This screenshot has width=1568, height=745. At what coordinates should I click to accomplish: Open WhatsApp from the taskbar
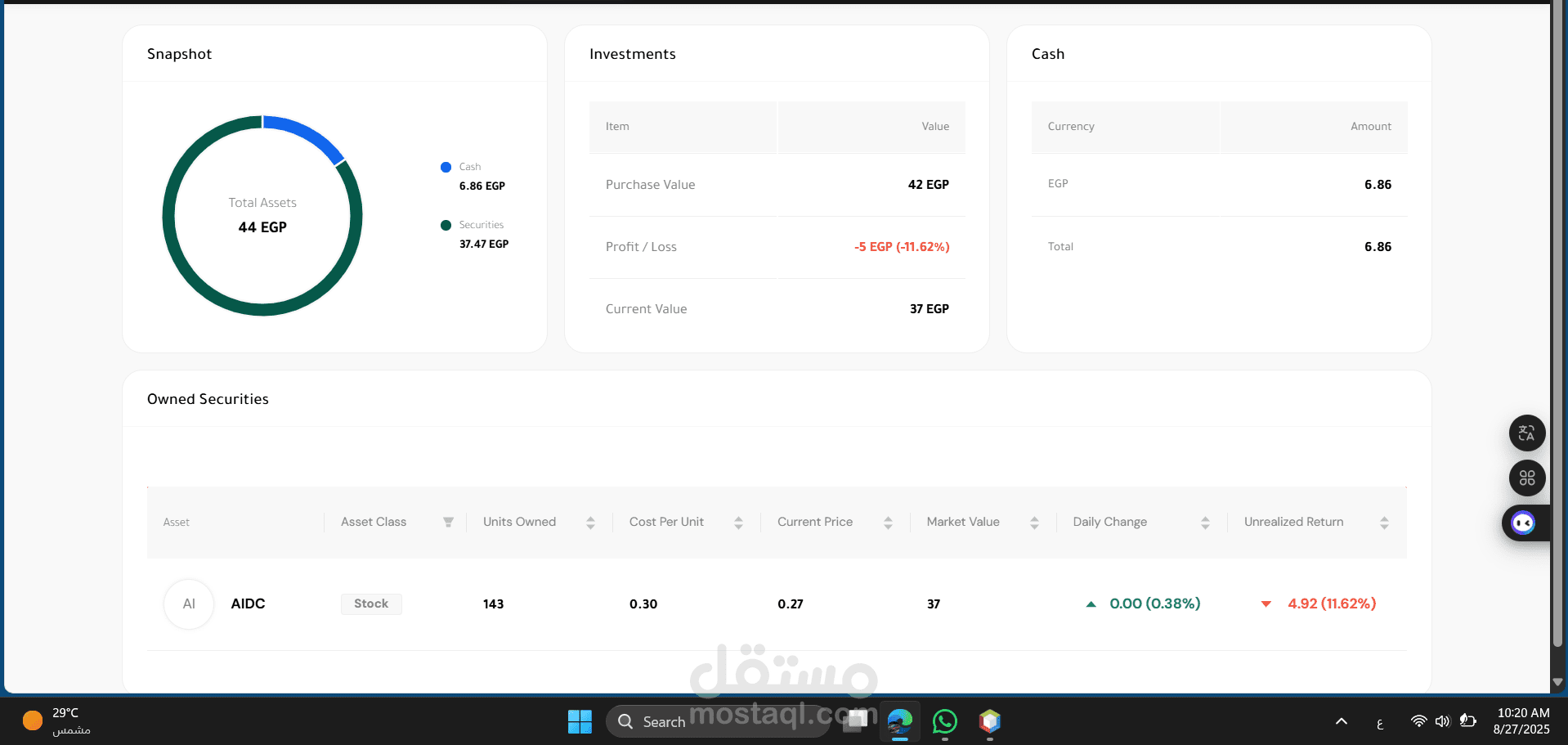pos(945,721)
